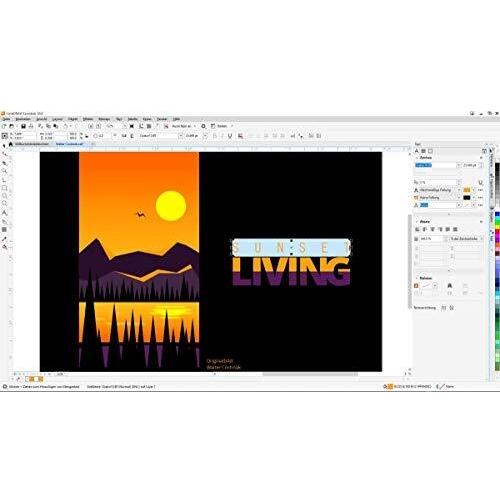Open the Ansicht menu
Viewport: 500px width, 500px height.
(42, 119)
